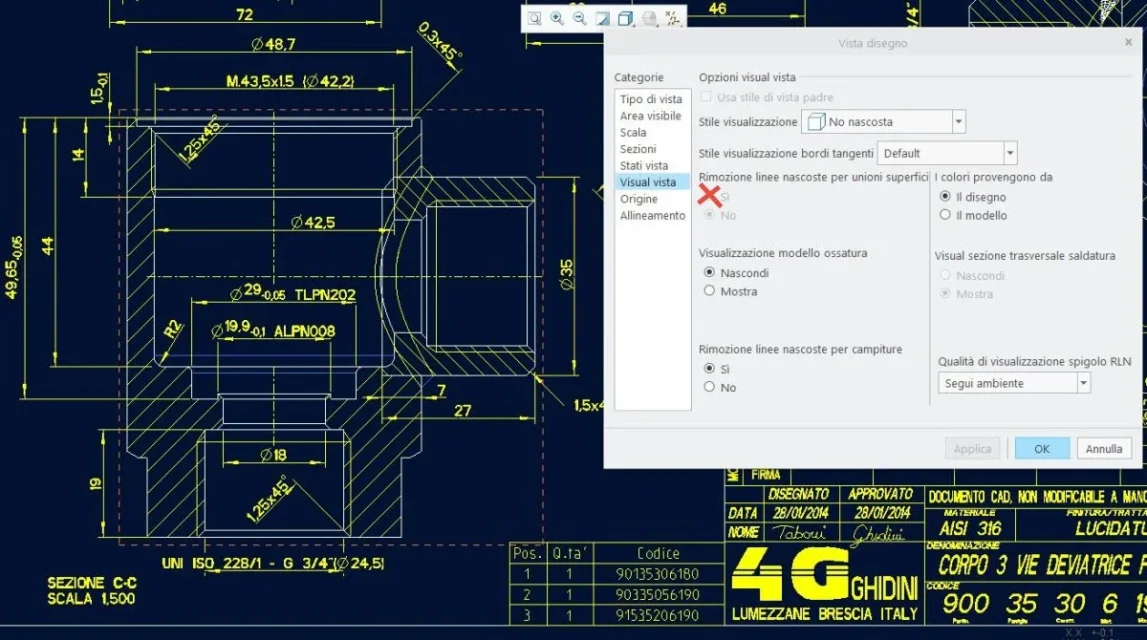Click the Annulla button

(1104, 449)
